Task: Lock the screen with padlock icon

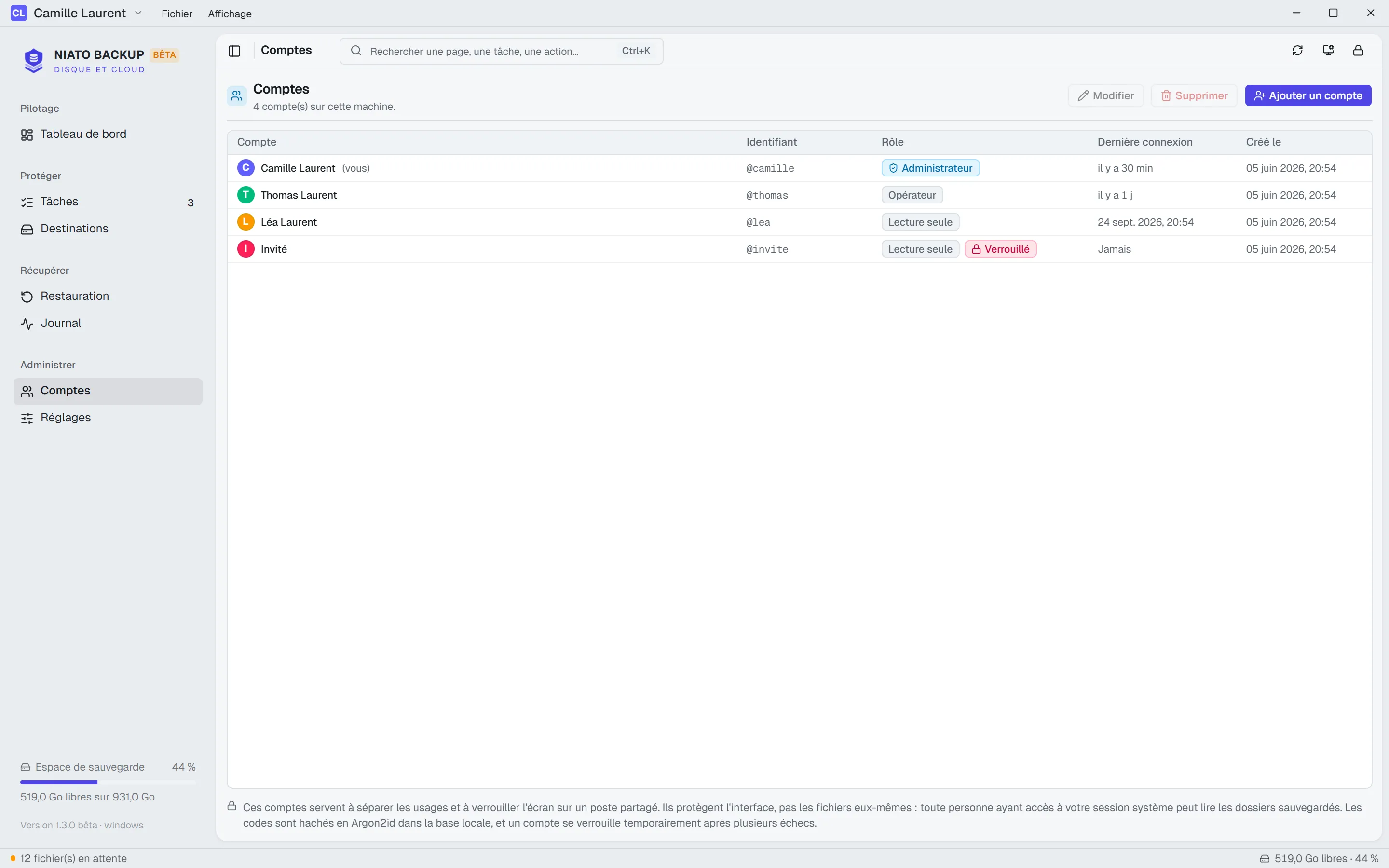Action: pos(1358,51)
